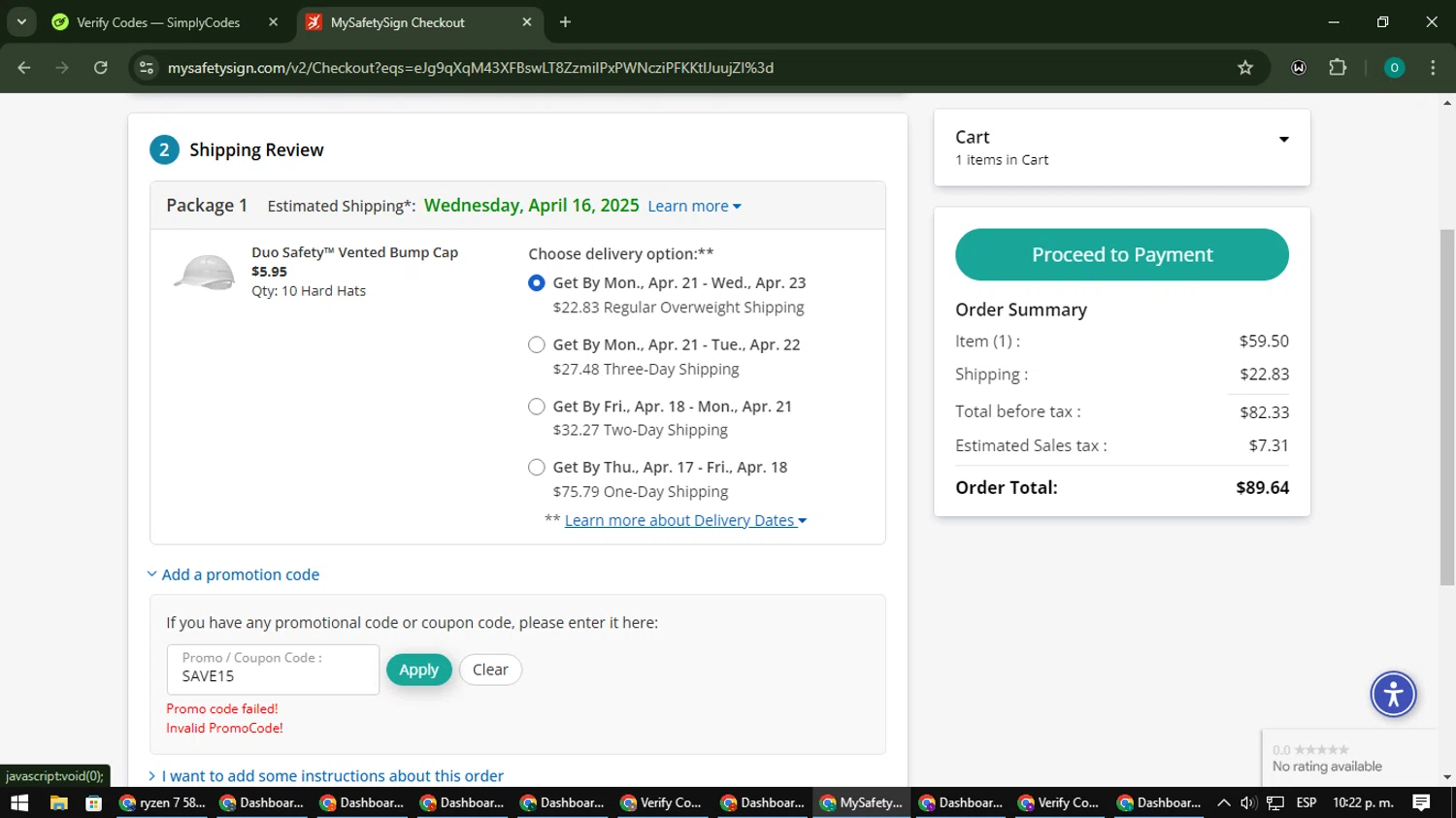
Task: Choose $75.79 One-Day Shipping option
Action: coord(537,468)
